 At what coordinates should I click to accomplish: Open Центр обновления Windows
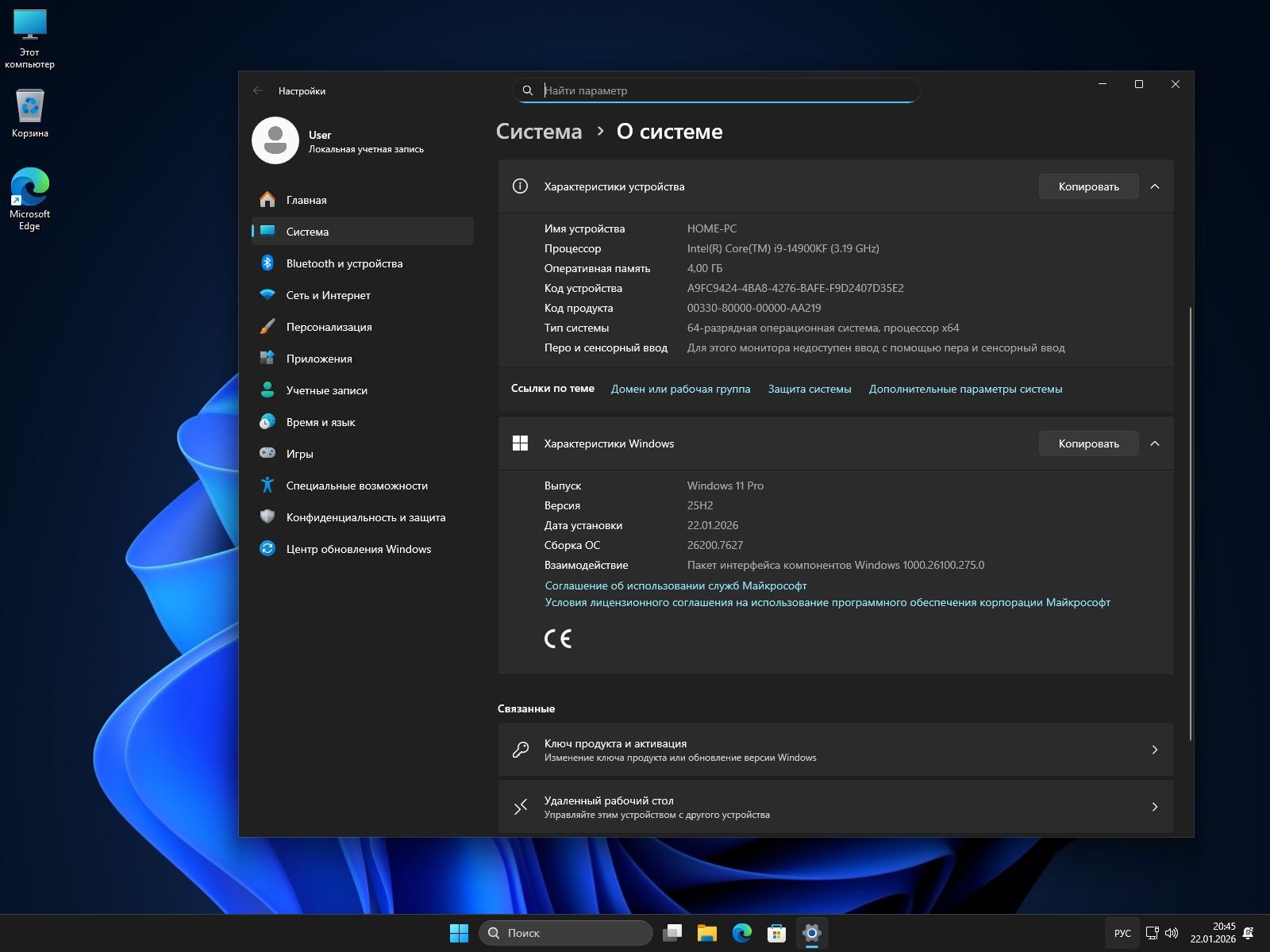pos(358,549)
